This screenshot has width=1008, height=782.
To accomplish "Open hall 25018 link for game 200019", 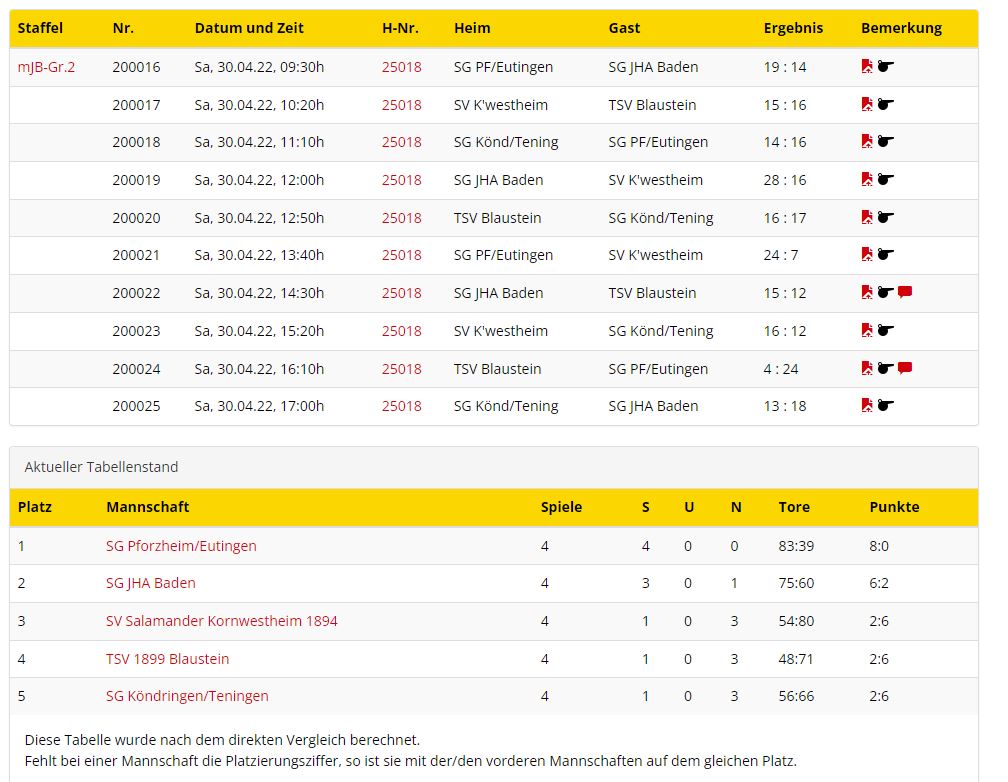I will (402, 180).
